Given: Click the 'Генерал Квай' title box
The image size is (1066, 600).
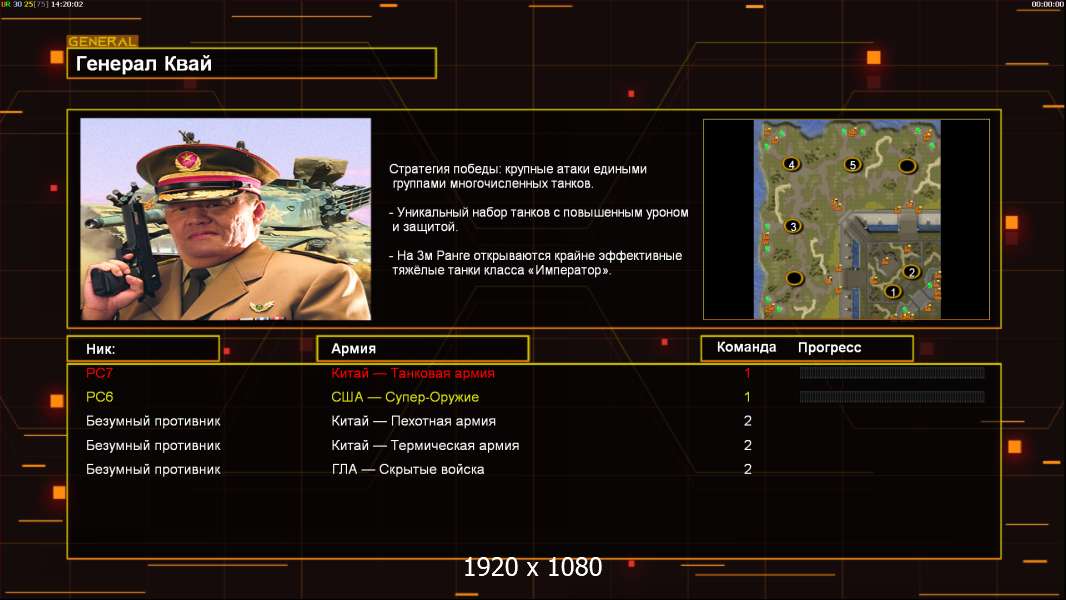Looking at the screenshot, I should tap(252, 63).
